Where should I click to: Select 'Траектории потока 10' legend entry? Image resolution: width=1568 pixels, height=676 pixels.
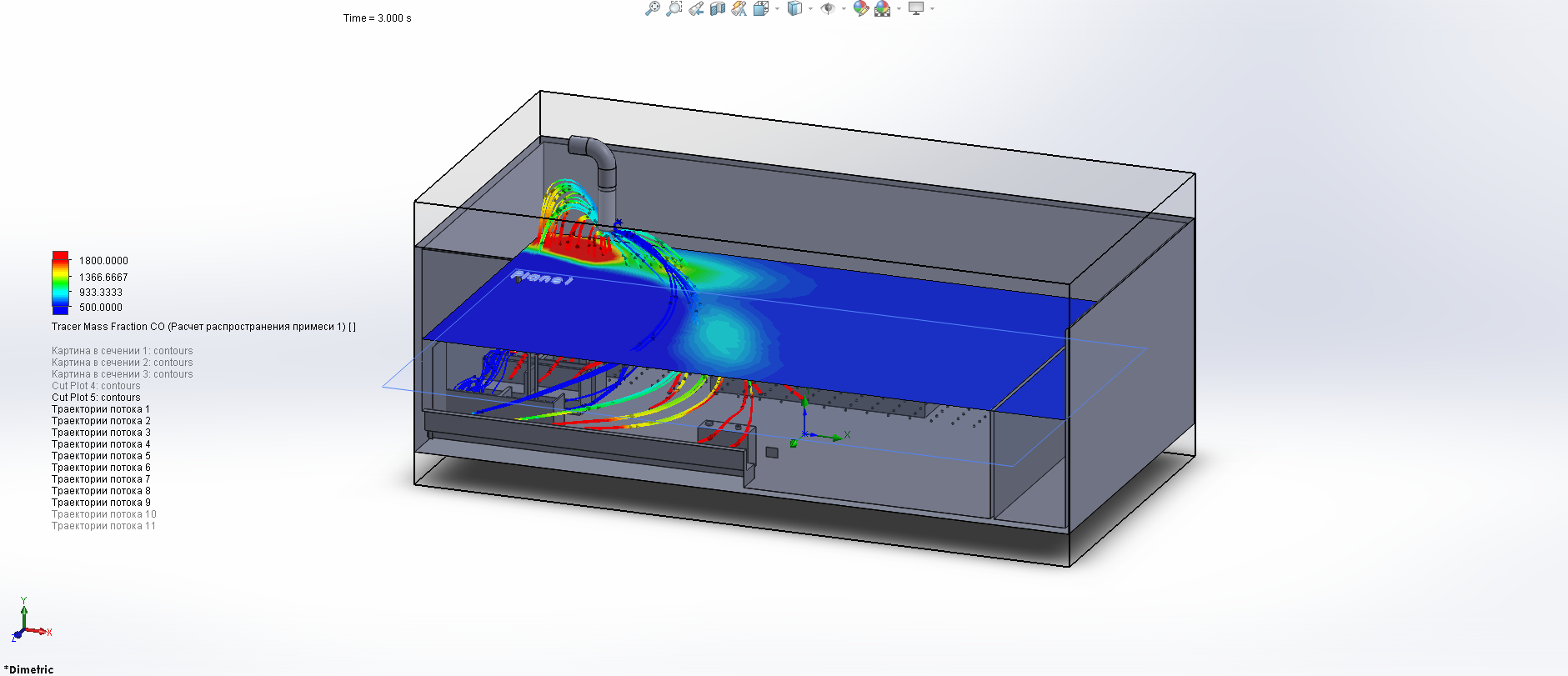coord(103,514)
